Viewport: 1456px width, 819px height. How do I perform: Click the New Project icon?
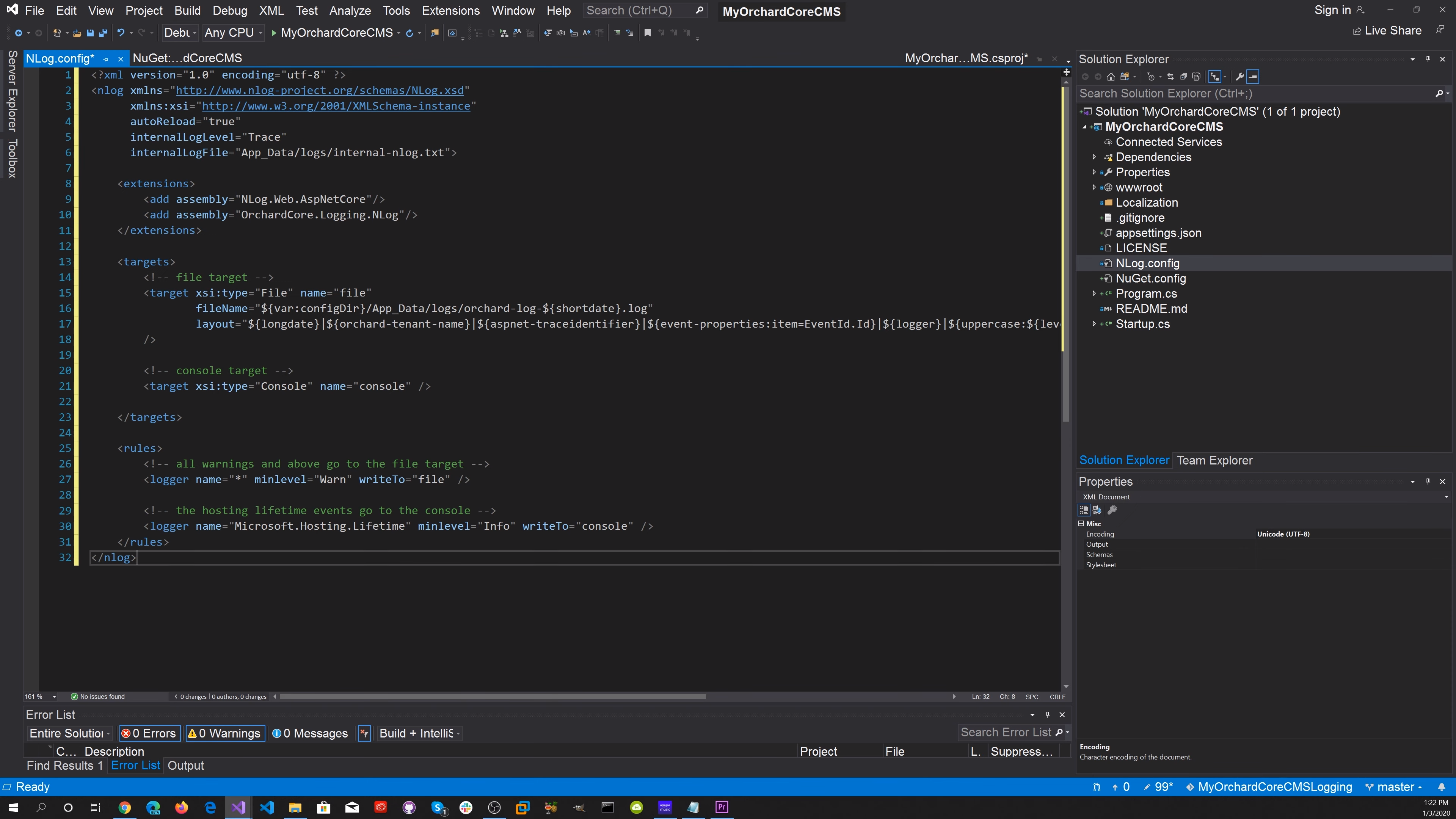coord(56,33)
